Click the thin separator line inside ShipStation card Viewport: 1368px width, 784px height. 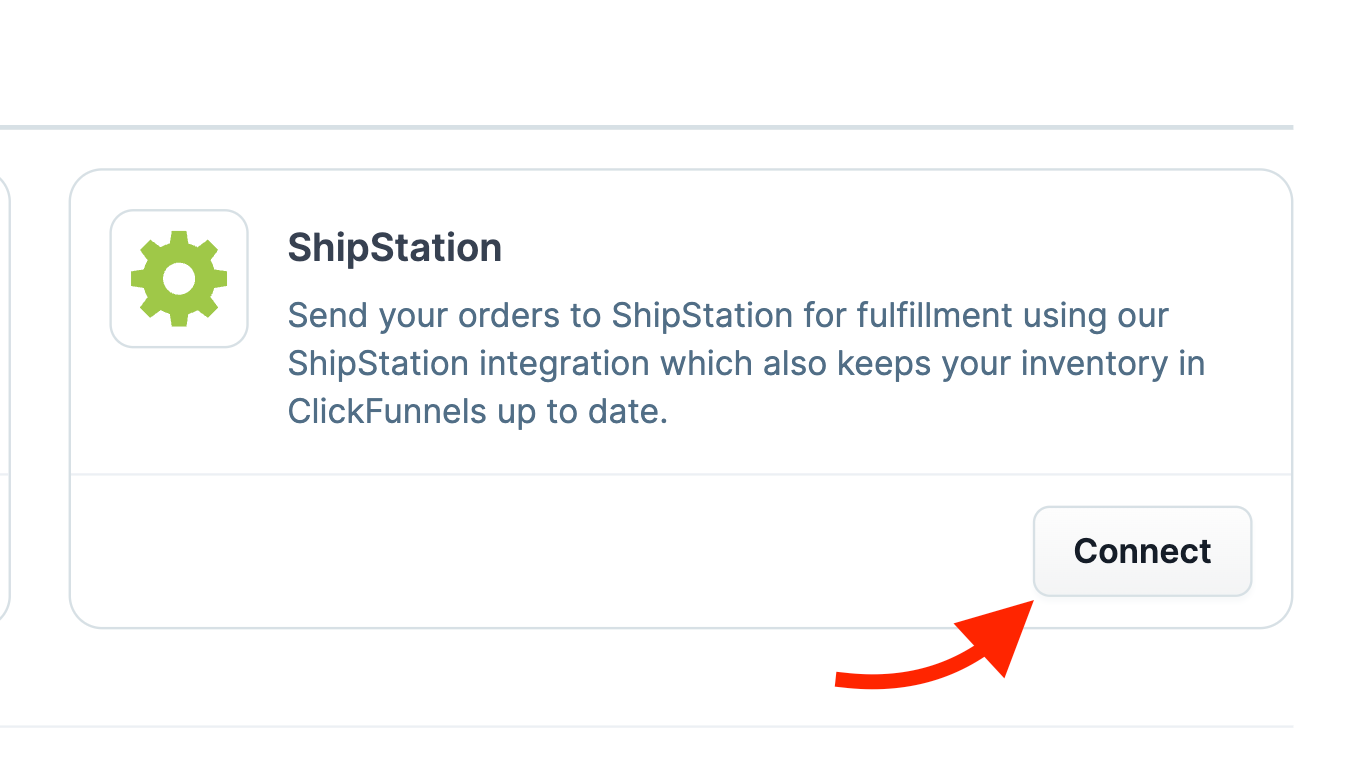coord(680,474)
